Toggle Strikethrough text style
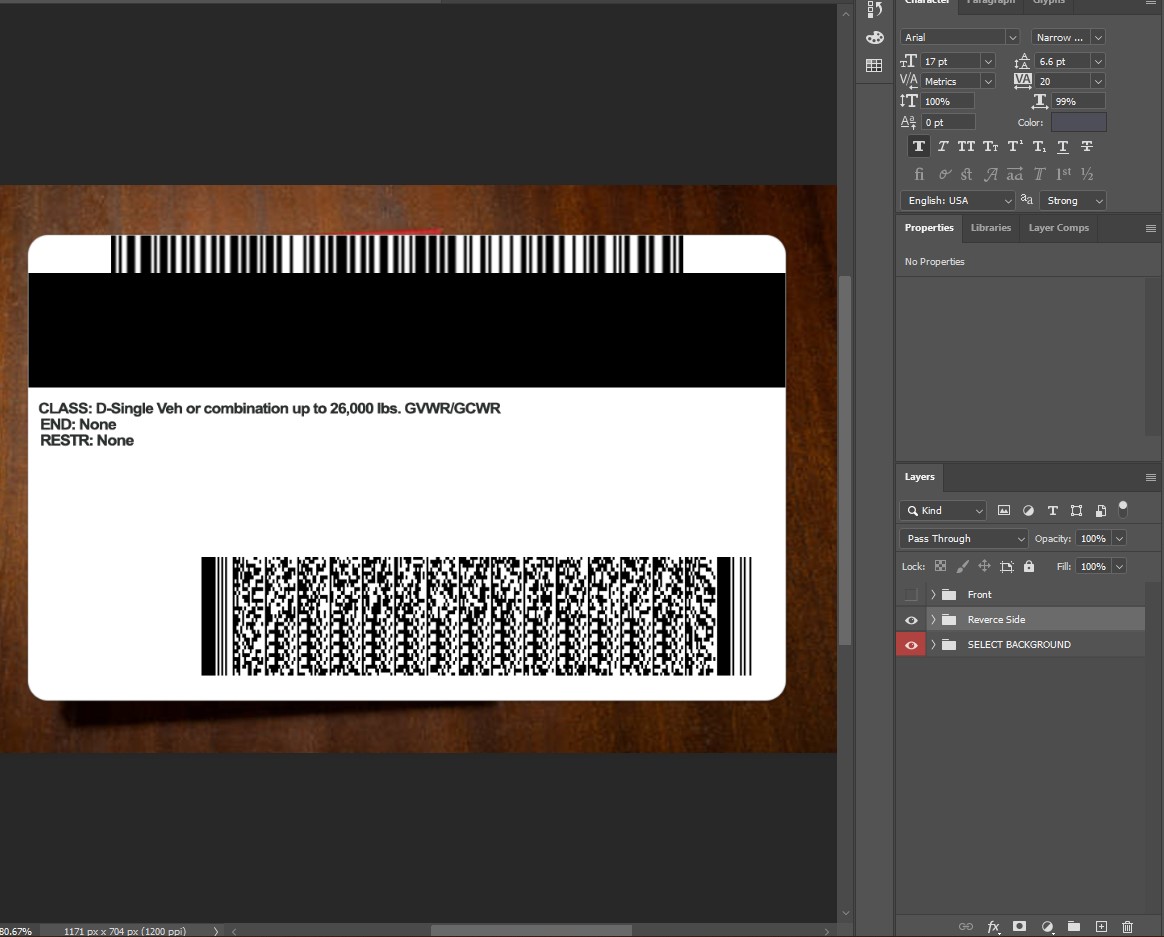Screen dimensions: 1164x937 pos(1087,146)
